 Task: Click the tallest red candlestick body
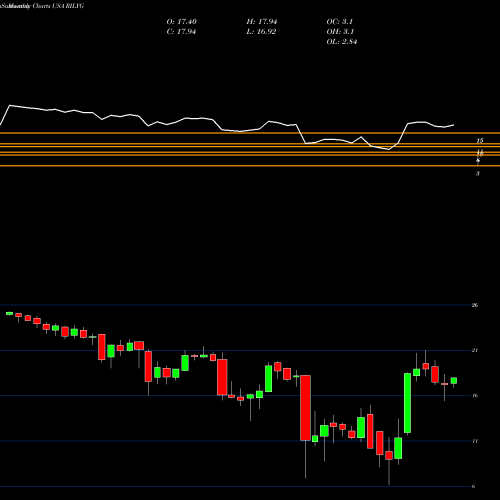coord(305,408)
